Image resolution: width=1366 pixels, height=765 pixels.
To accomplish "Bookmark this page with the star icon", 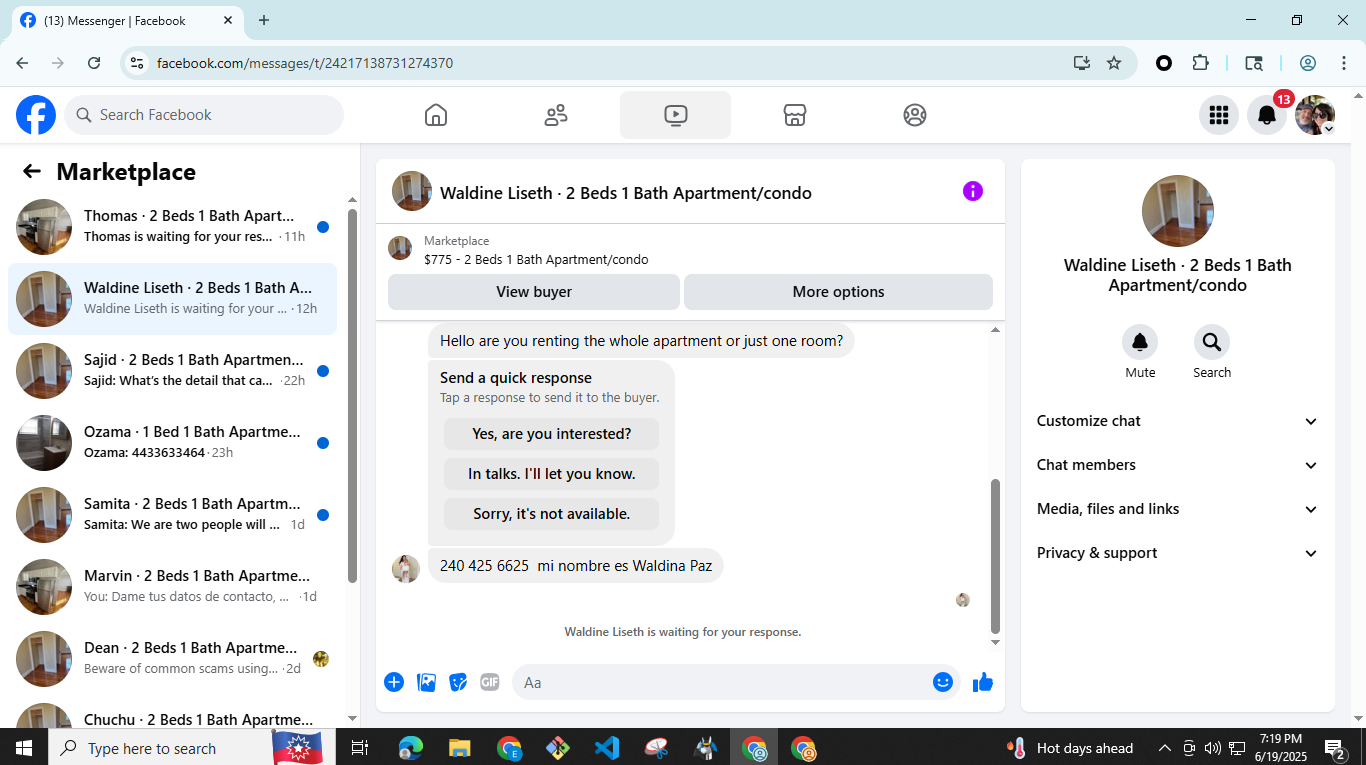I will click(x=1114, y=63).
